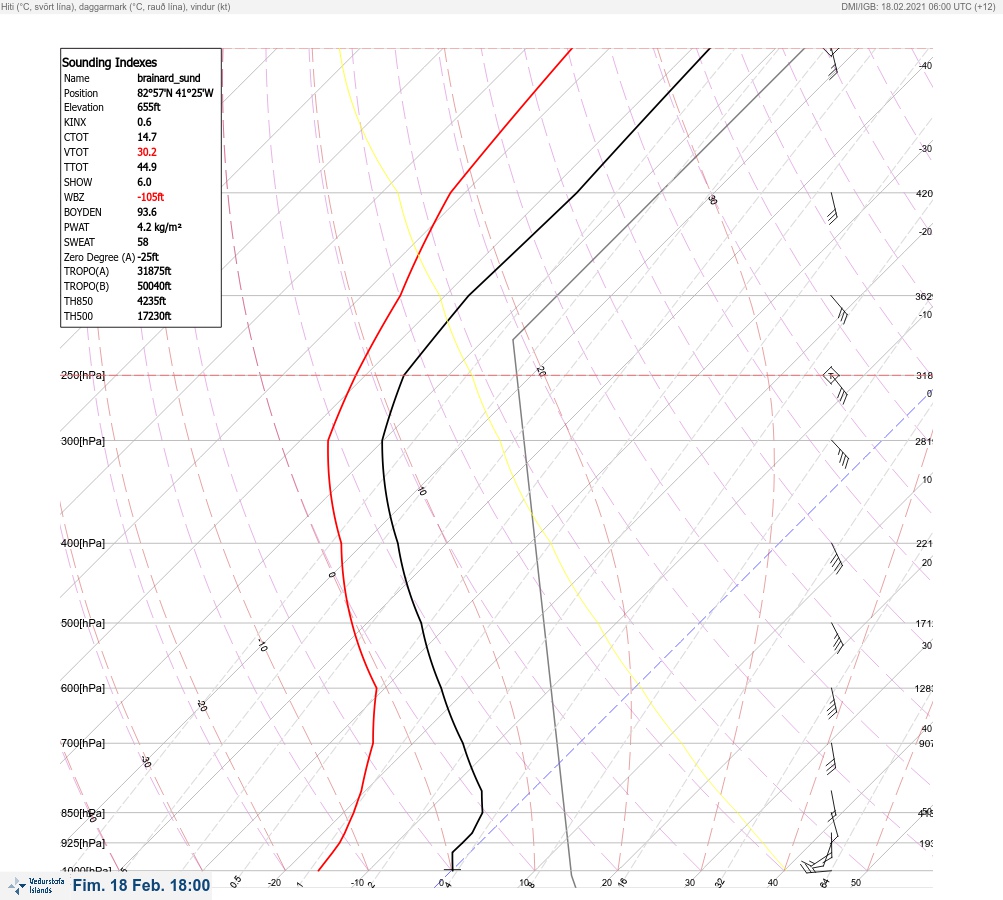Click the Elevation value '655ft'
1003x900 pixels.
click(148, 107)
